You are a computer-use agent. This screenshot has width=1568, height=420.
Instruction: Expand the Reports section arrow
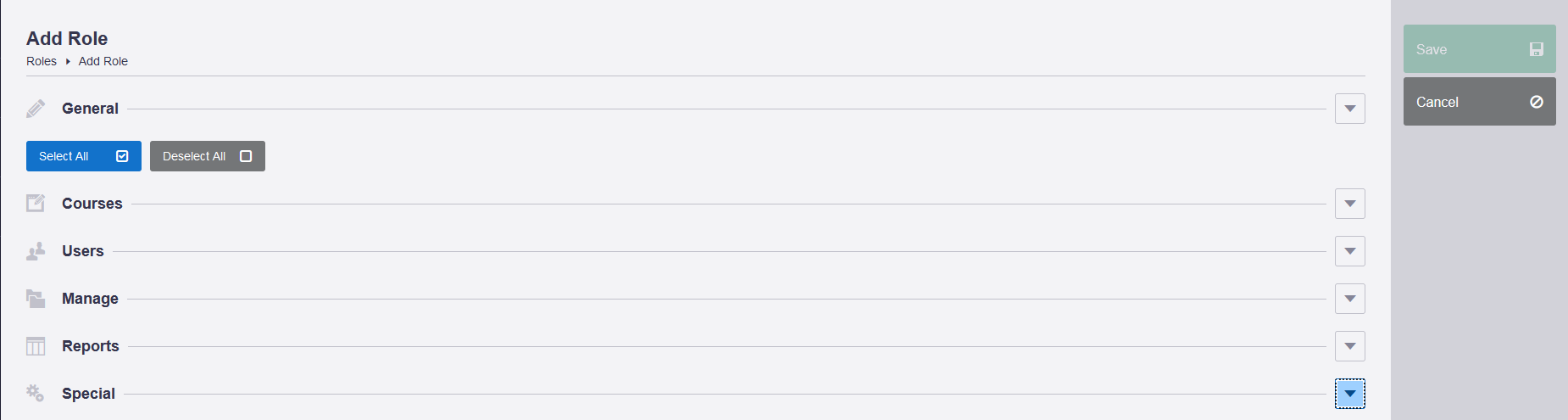click(x=1350, y=346)
